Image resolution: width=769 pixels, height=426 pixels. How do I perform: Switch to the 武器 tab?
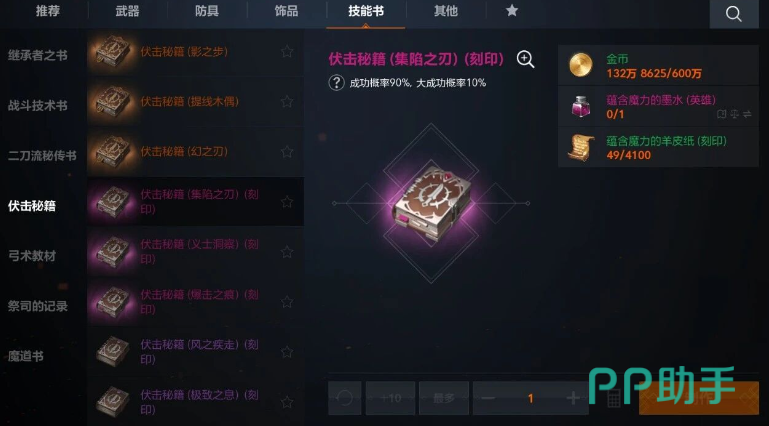tap(127, 11)
